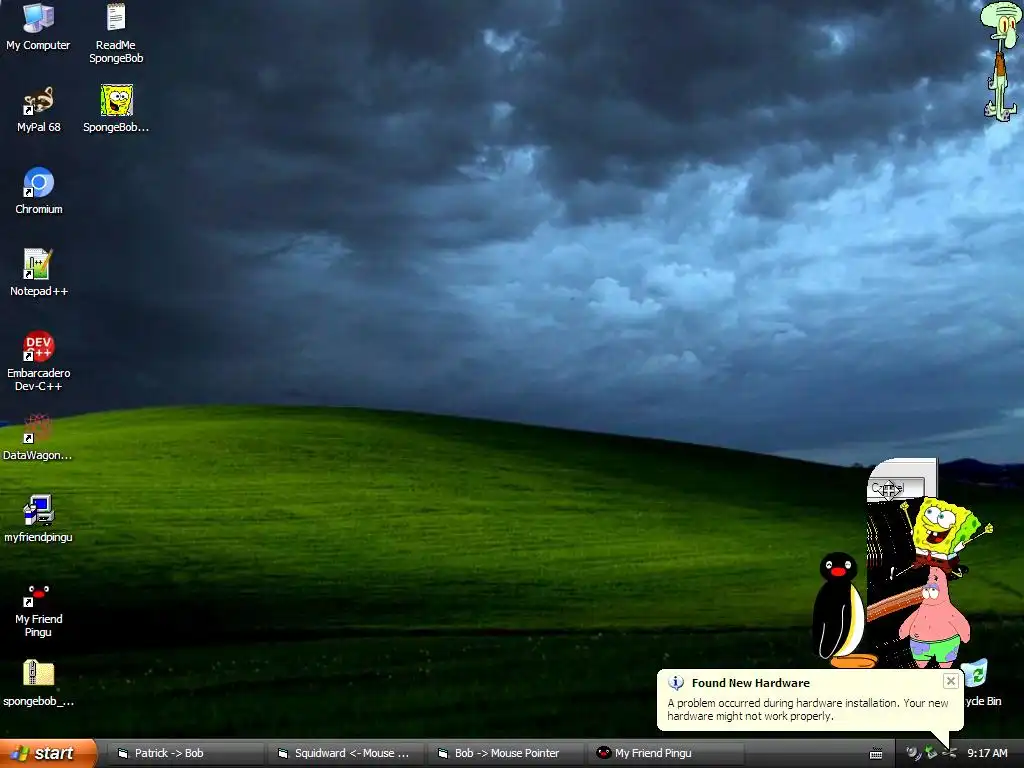Select the spongebob_... zipped folder
Image resolution: width=1024 pixels, height=768 pixels.
[x=39, y=683]
